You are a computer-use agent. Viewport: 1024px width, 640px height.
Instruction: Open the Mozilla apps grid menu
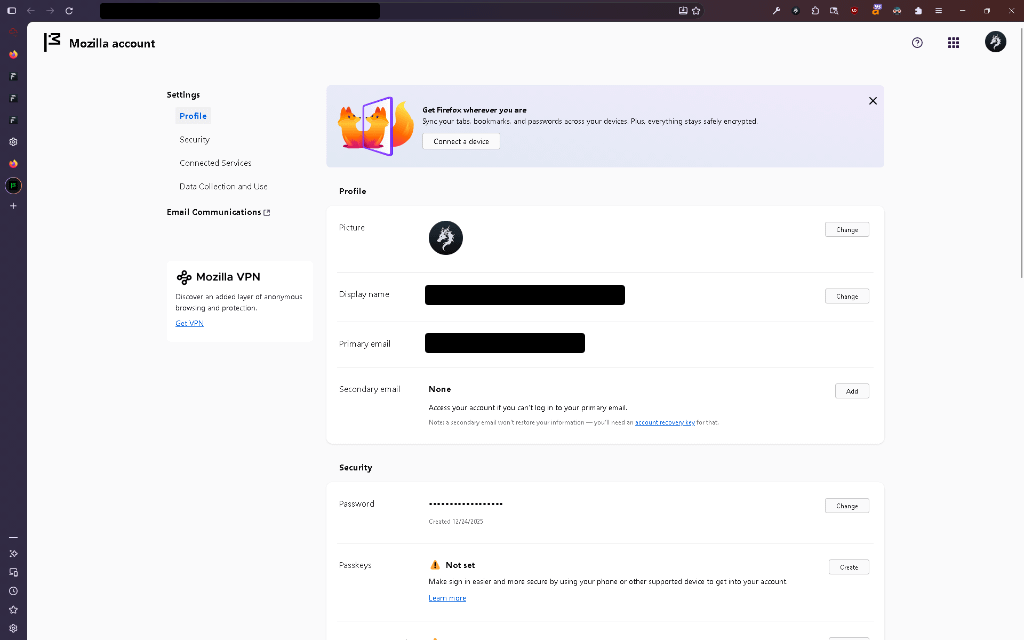pos(953,42)
